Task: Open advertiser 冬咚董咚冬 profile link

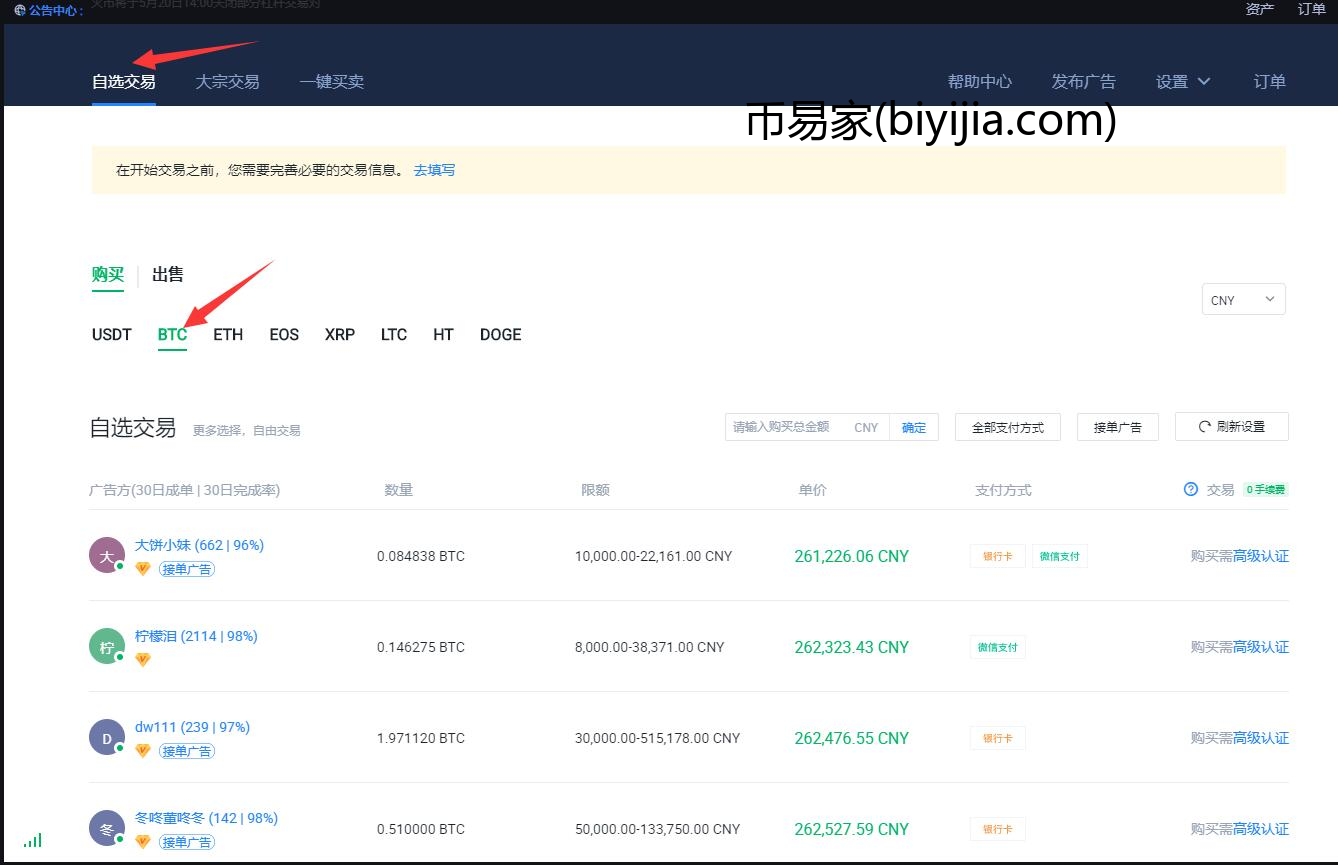Action: point(206,818)
